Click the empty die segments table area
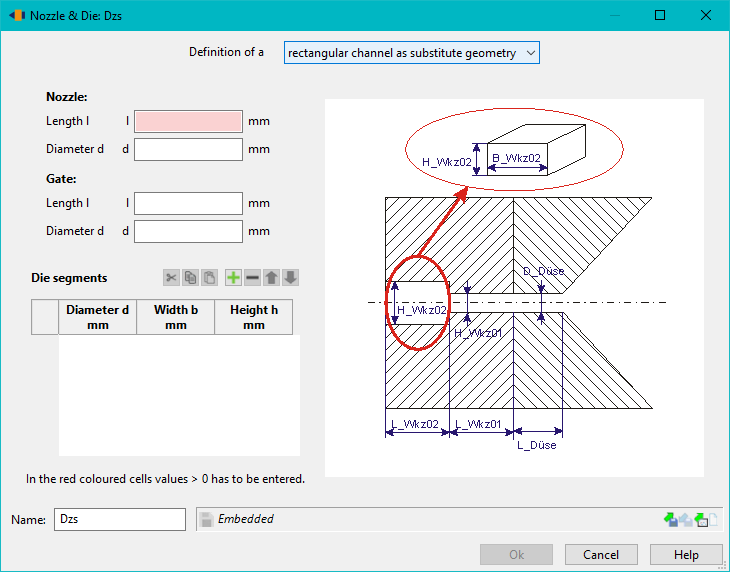Viewport: 730px width, 572px height. click(179, 395)
